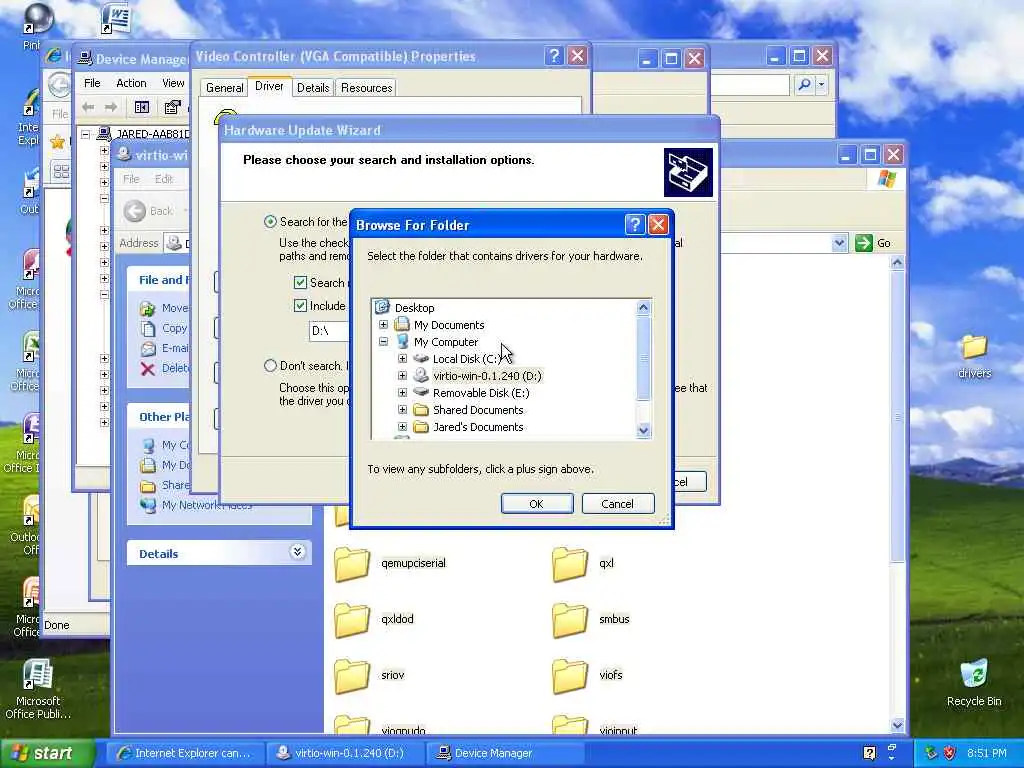Click the Explorer window scroll down arrow
Viewport: 1024px width, 768px height.
tap(897, 724)
